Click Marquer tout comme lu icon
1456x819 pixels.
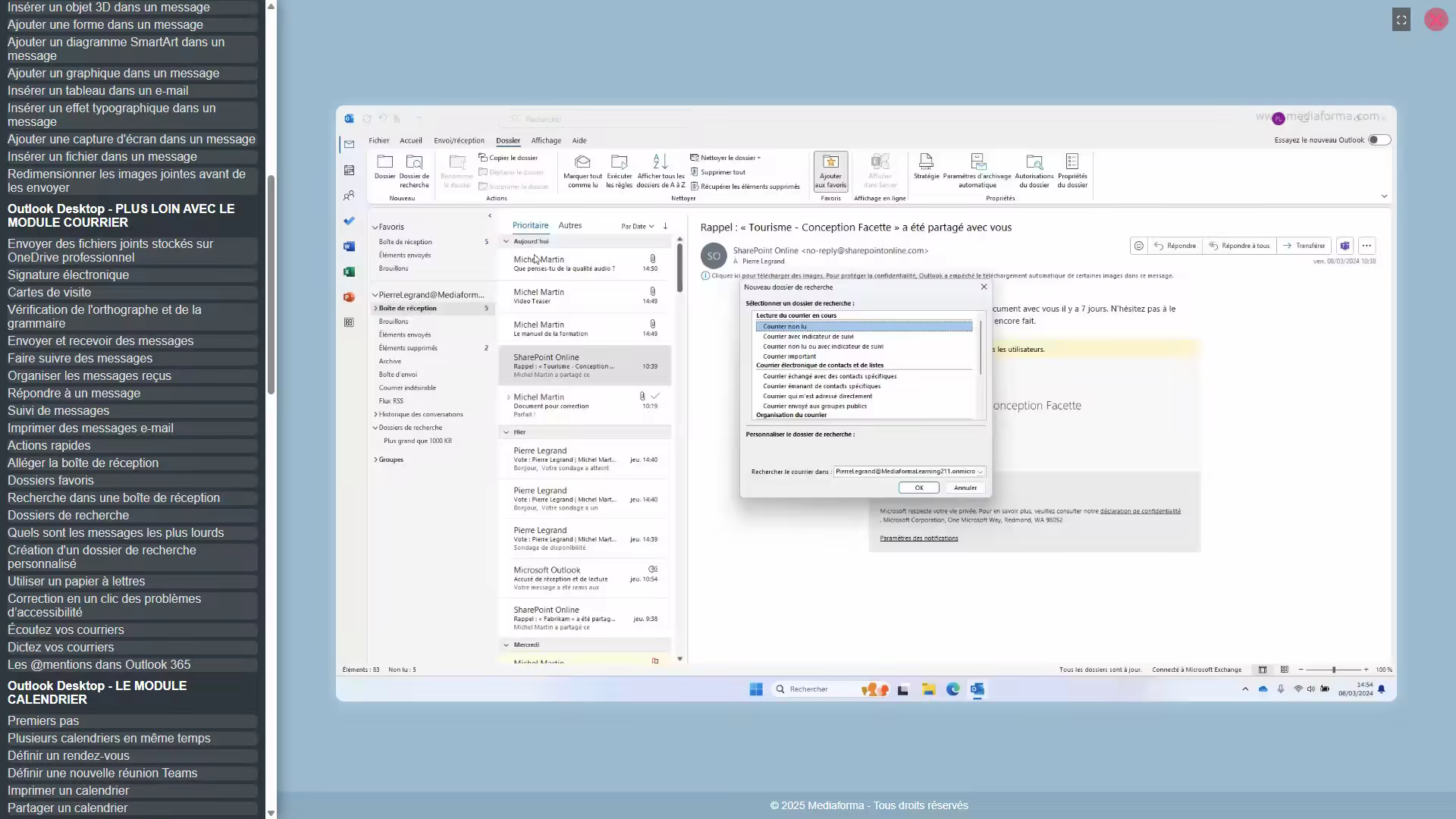point(582,171)
